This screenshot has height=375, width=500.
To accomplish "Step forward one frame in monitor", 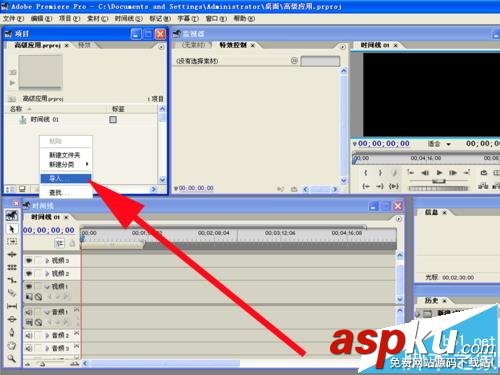I will point(453,173).
